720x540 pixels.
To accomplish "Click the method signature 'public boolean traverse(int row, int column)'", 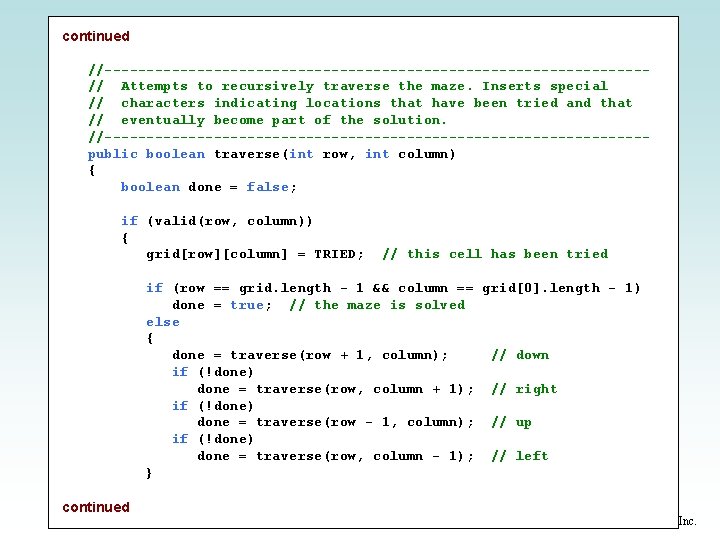I will click(271, 154).
